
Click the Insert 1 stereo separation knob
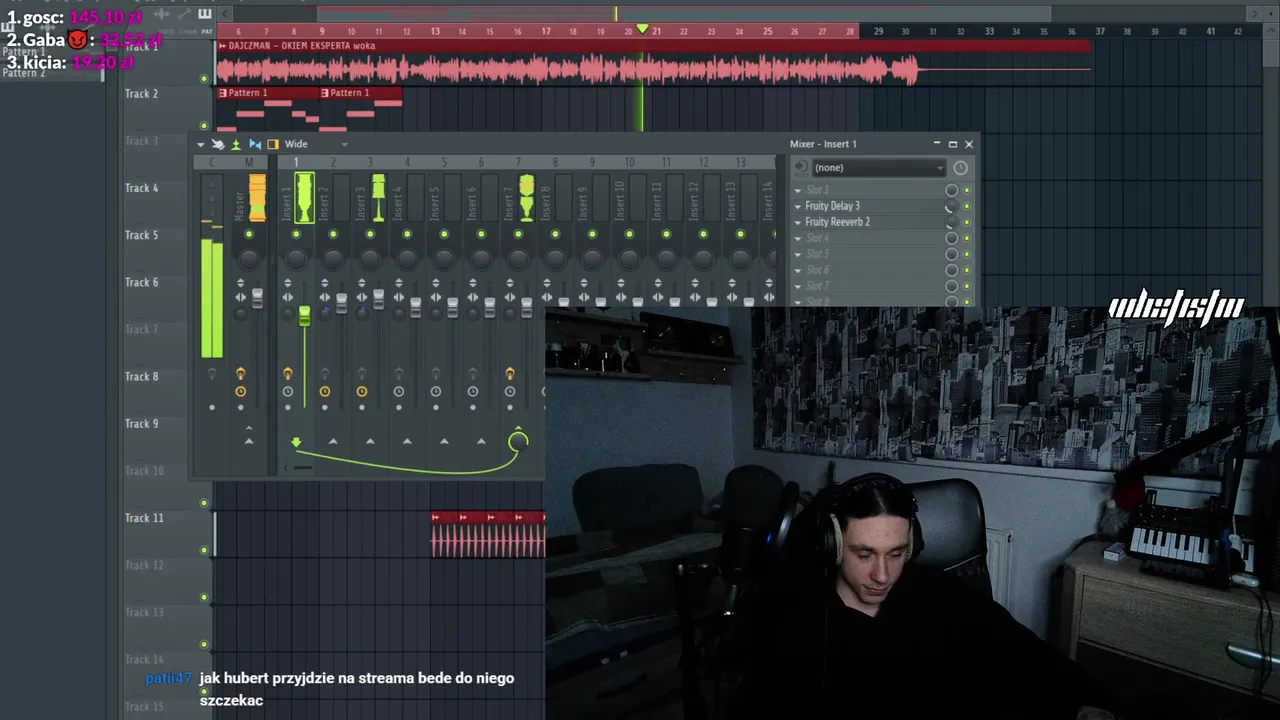point(288,314)
